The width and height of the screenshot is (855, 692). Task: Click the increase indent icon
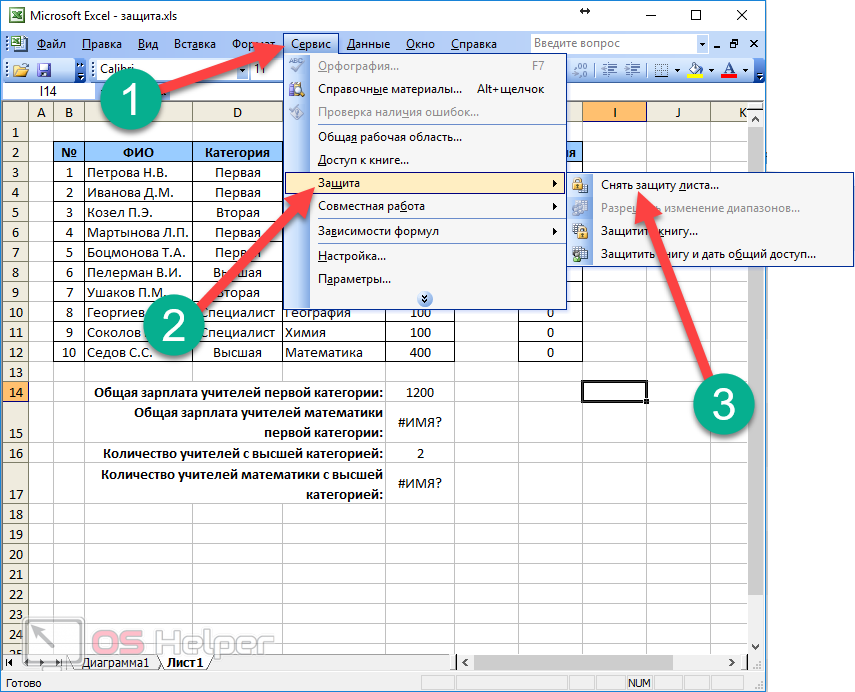pos(633,70)
